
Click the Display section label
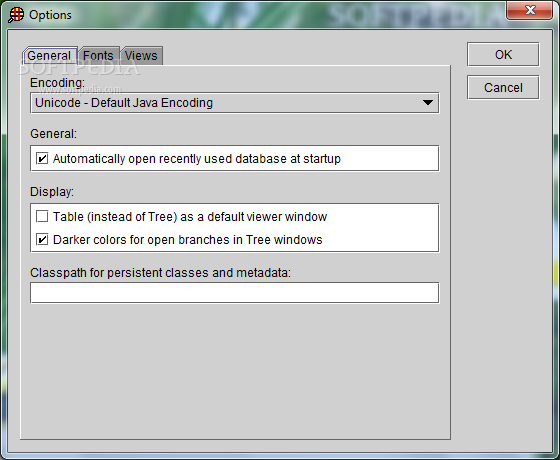point(52,192)
